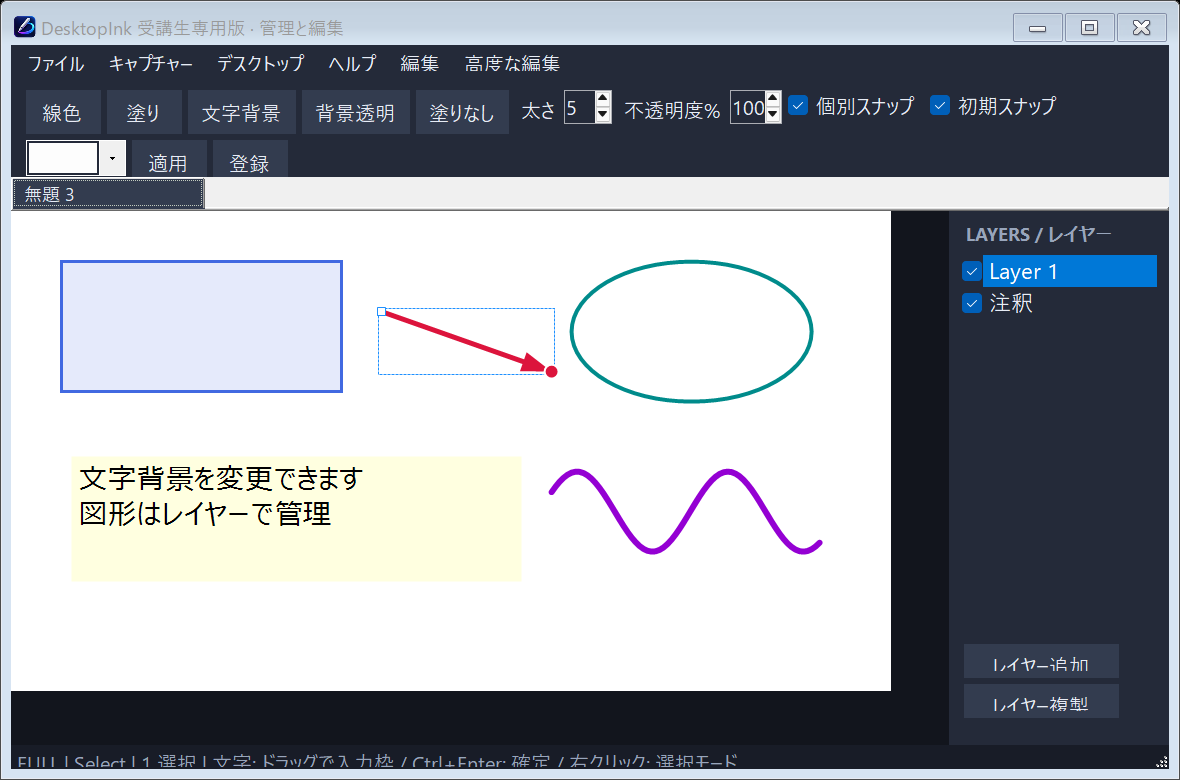Click the レイヤー追加 button

(x=1041, y=661)
